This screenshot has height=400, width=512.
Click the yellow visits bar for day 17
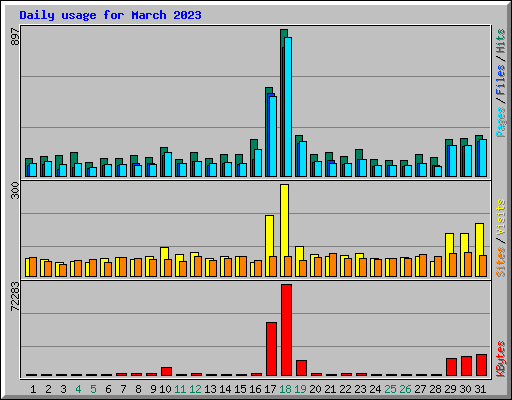(269, 235)
